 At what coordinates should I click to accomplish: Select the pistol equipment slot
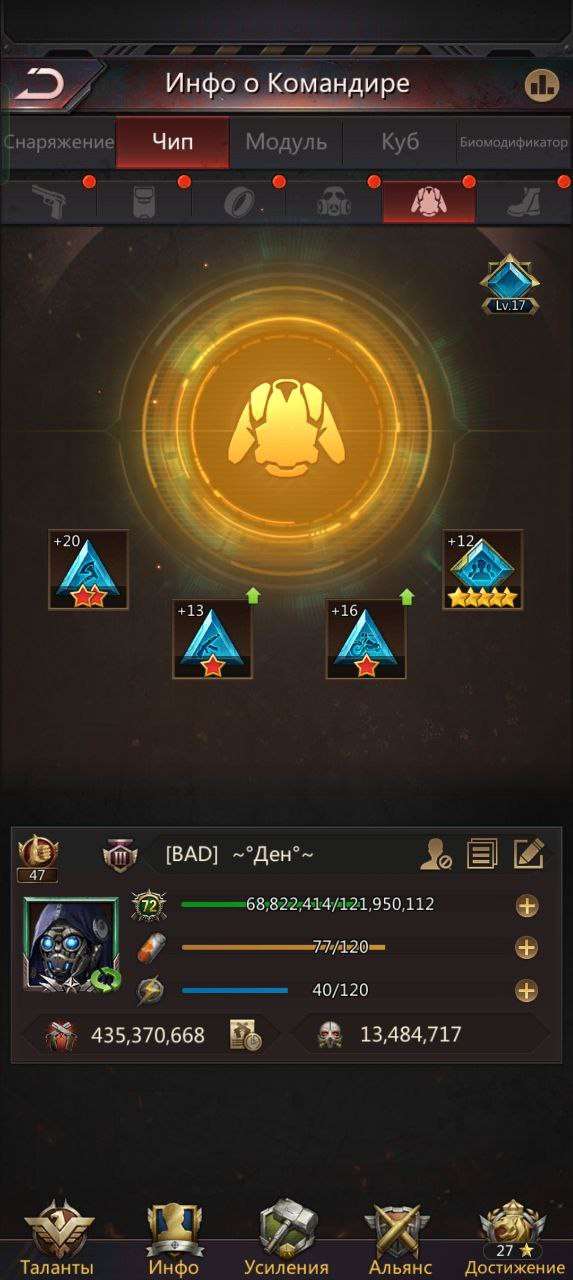pyautogui.click(x=47, y=201)
